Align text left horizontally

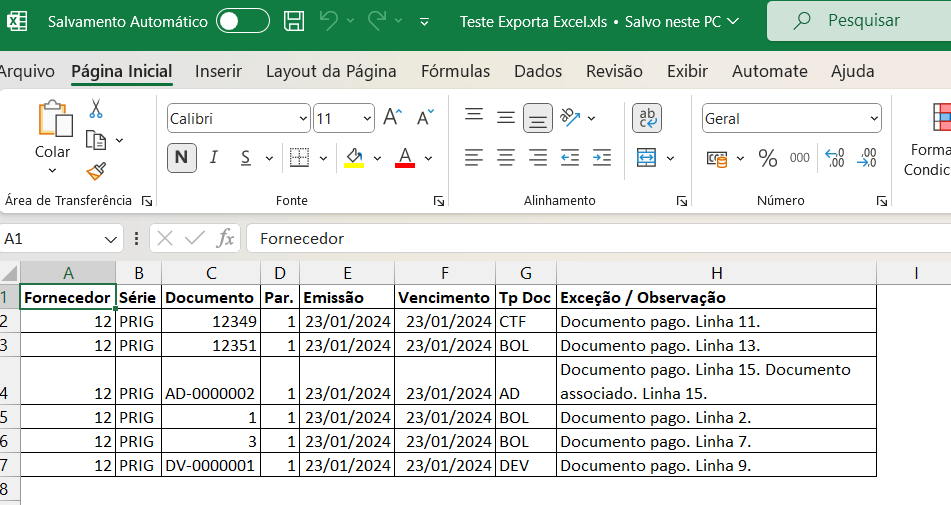coord(474,158)
